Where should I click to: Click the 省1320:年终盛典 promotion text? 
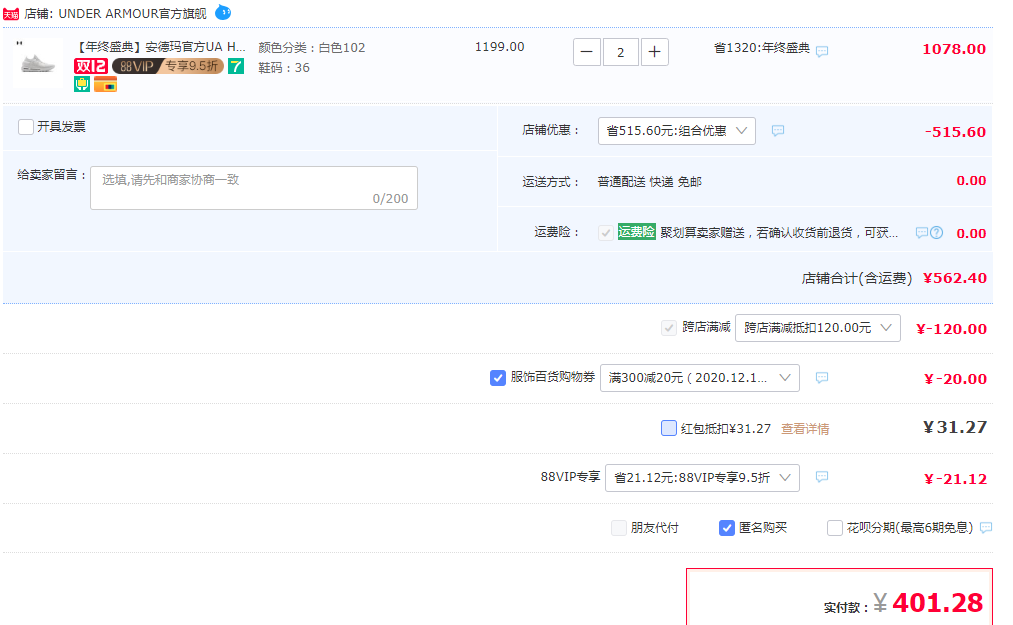(762, 48)
